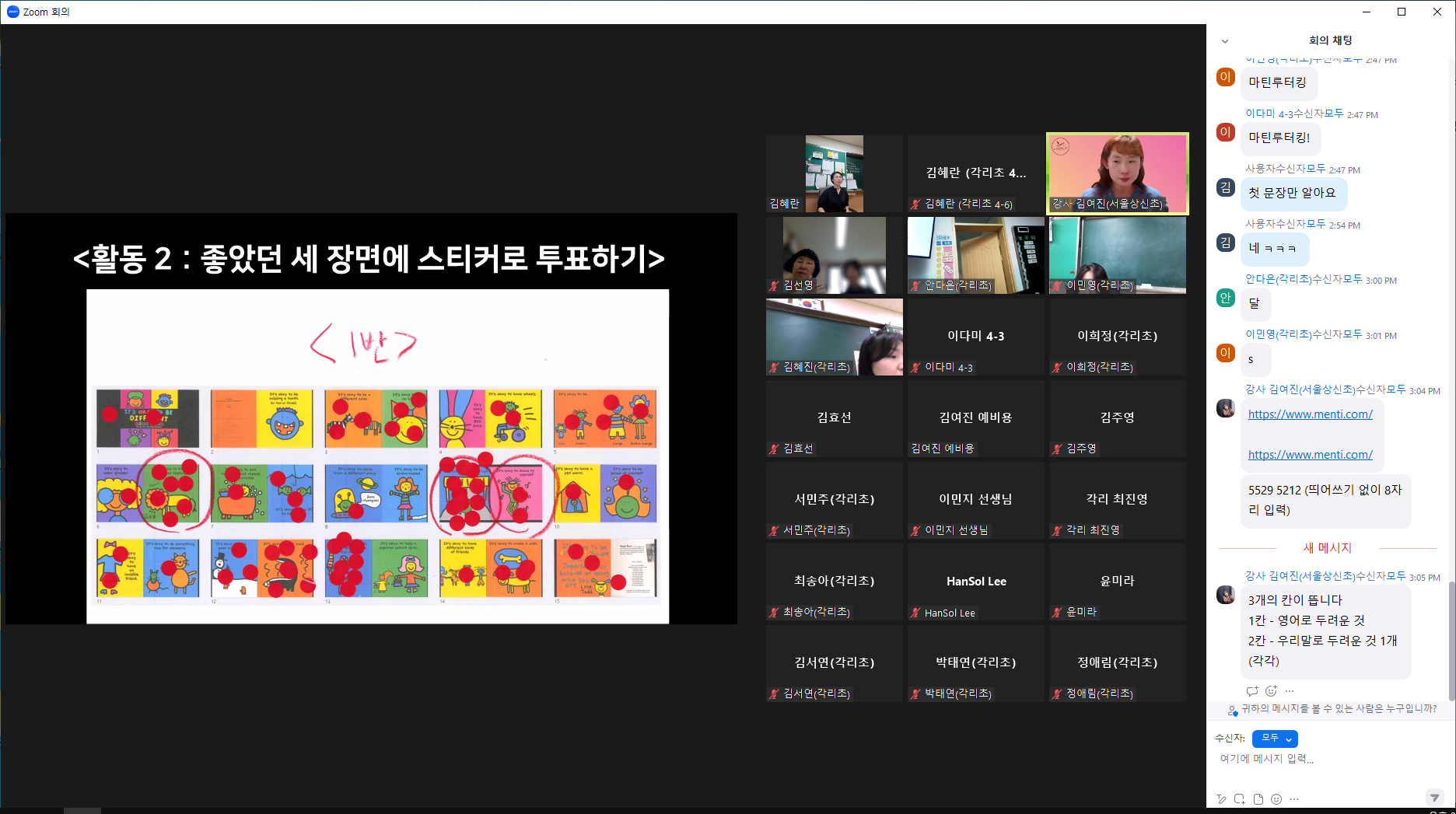Click 강사 김여진 avatar beside menti link message
This screenshot has height=814, width=1456.
pyautogui.click(x=1226, y=408)
